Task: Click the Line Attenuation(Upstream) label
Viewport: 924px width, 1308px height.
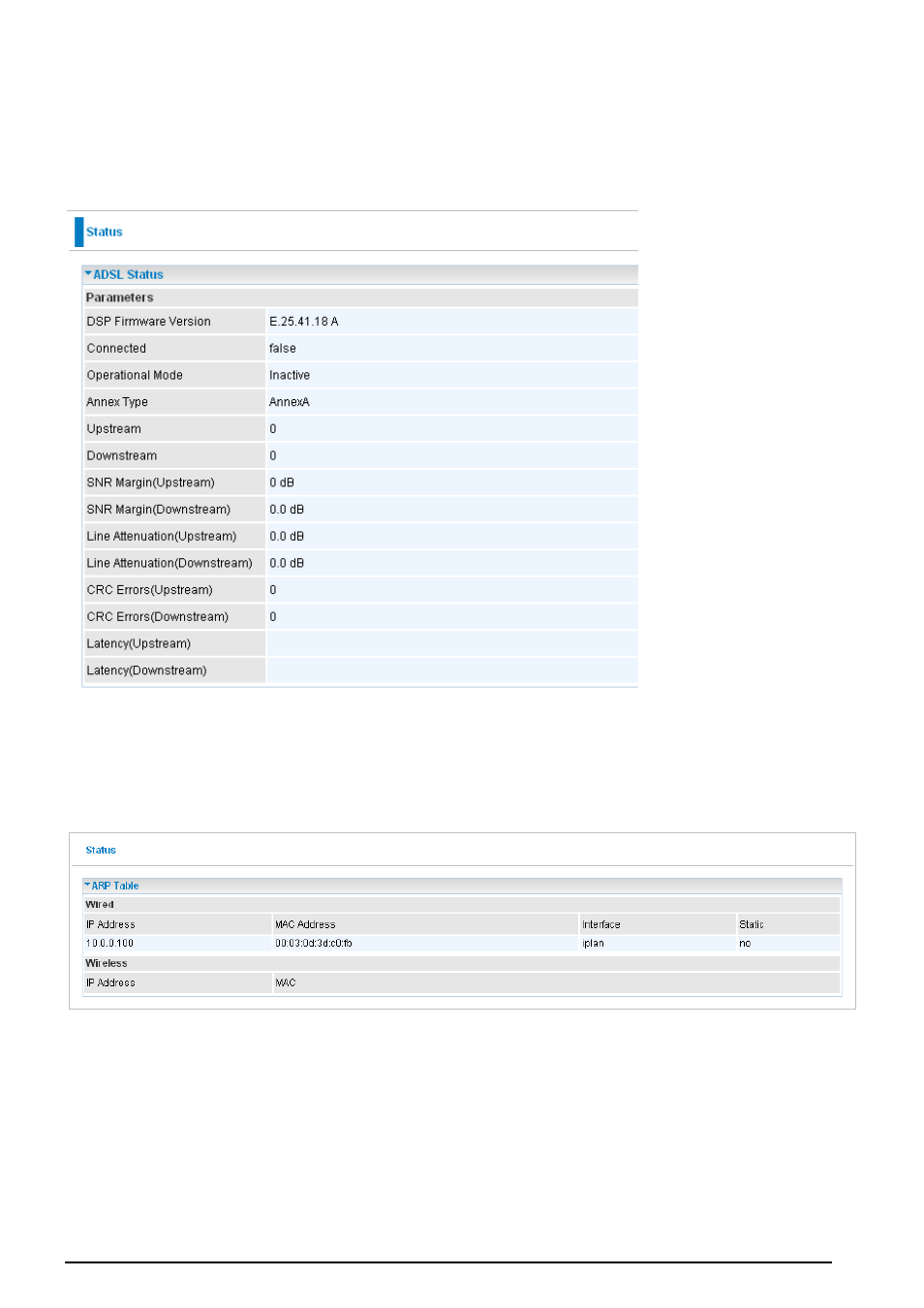Action: pos(162,537)
